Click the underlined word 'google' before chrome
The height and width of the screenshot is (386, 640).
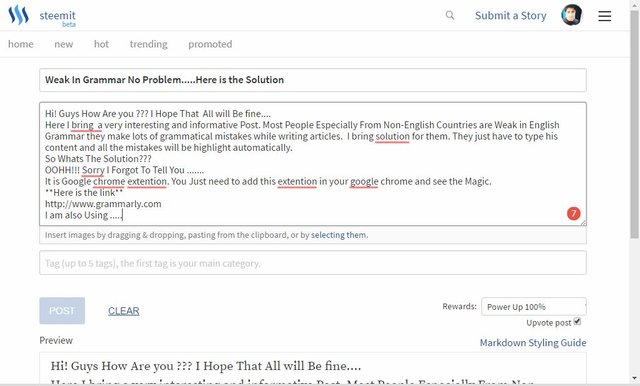(x=364, y=182)
